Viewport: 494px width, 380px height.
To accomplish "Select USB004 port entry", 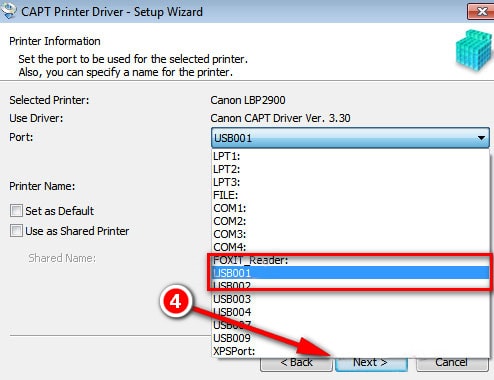I will (x=350, y=312).
